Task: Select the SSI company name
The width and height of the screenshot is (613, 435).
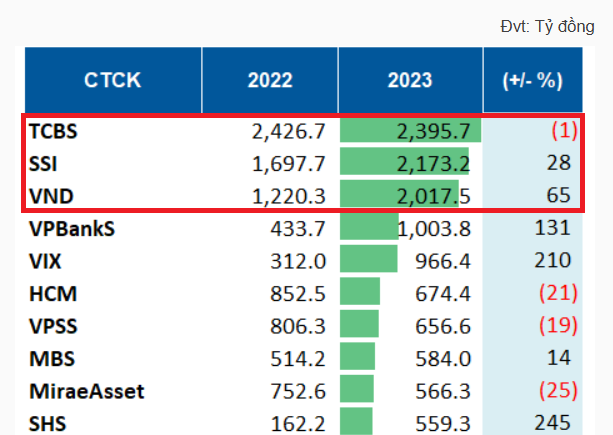Action: click(x=43, y=164)
